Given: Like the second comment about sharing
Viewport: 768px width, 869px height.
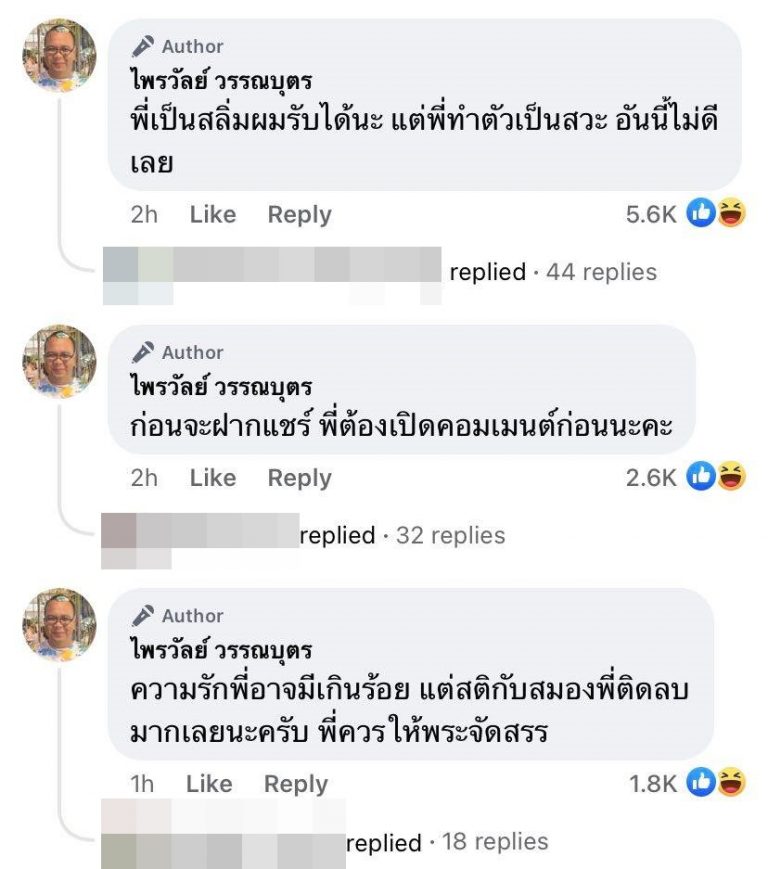Looking at the screenshot, I should 213,478.
